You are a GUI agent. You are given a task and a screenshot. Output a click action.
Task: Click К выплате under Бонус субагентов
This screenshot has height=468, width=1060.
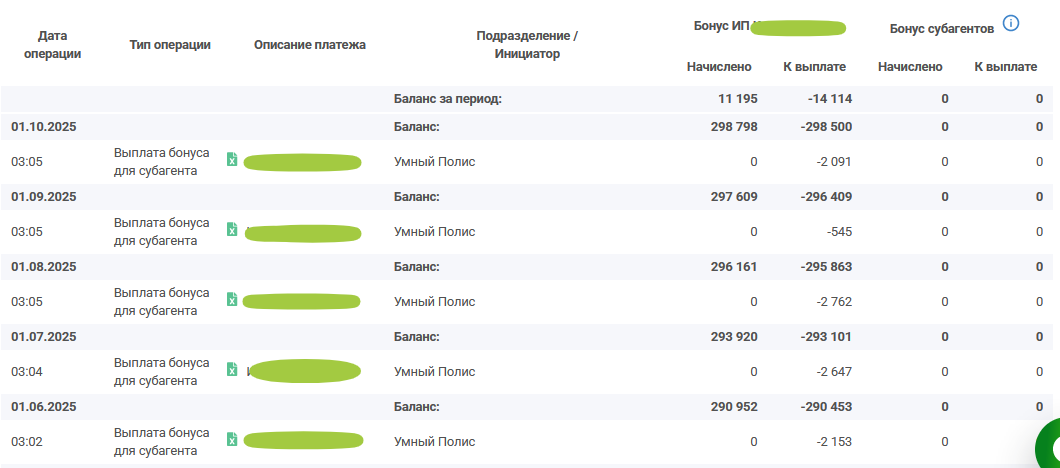[x=1005, y=67]
